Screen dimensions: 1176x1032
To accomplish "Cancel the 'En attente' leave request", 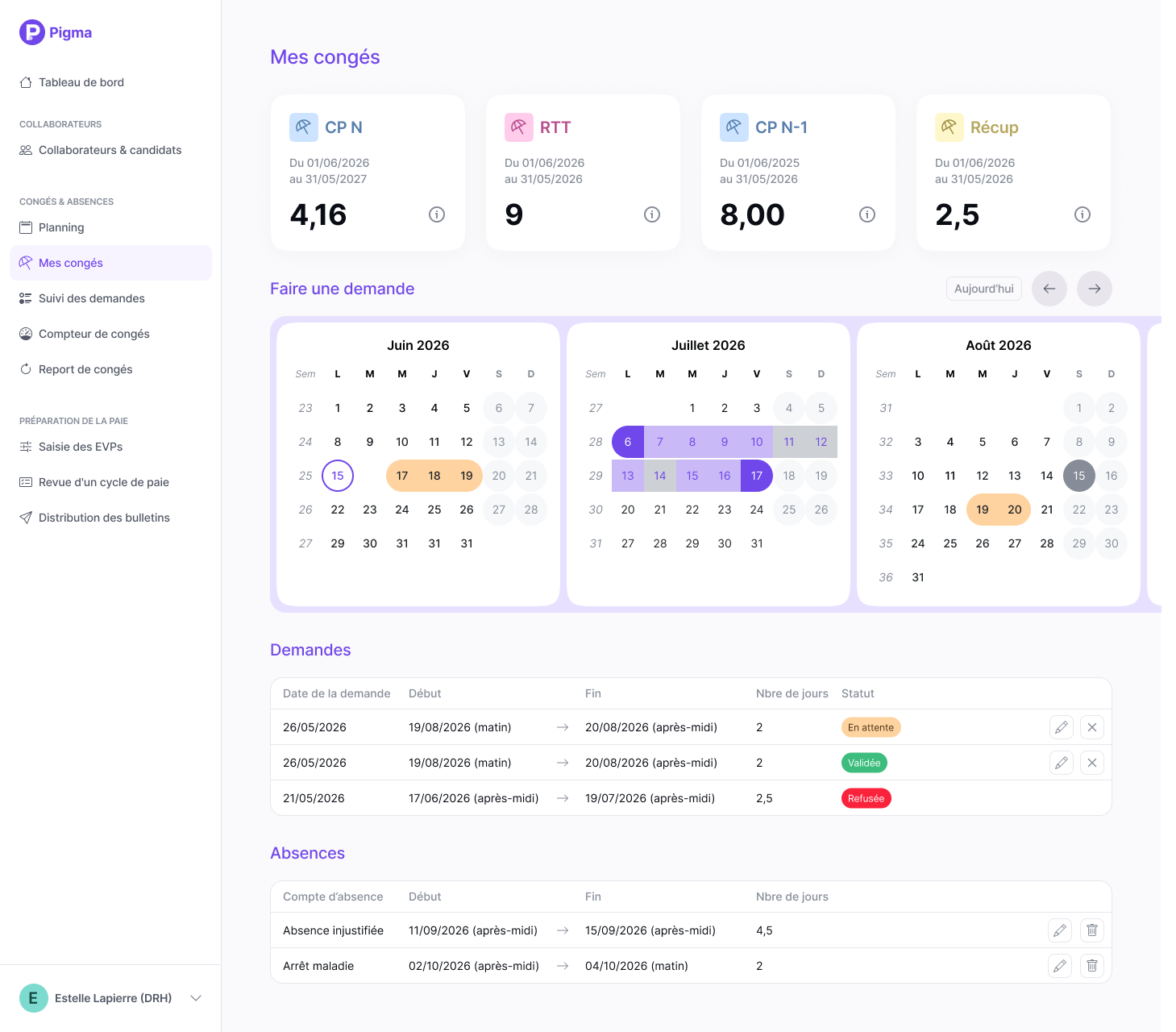I will (x=1092, y=727).
